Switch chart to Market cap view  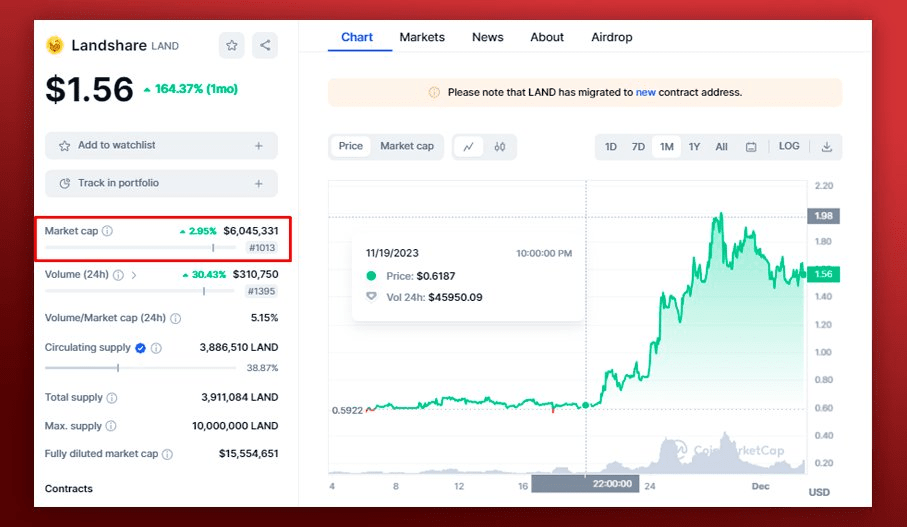click(x=407, y=146)
